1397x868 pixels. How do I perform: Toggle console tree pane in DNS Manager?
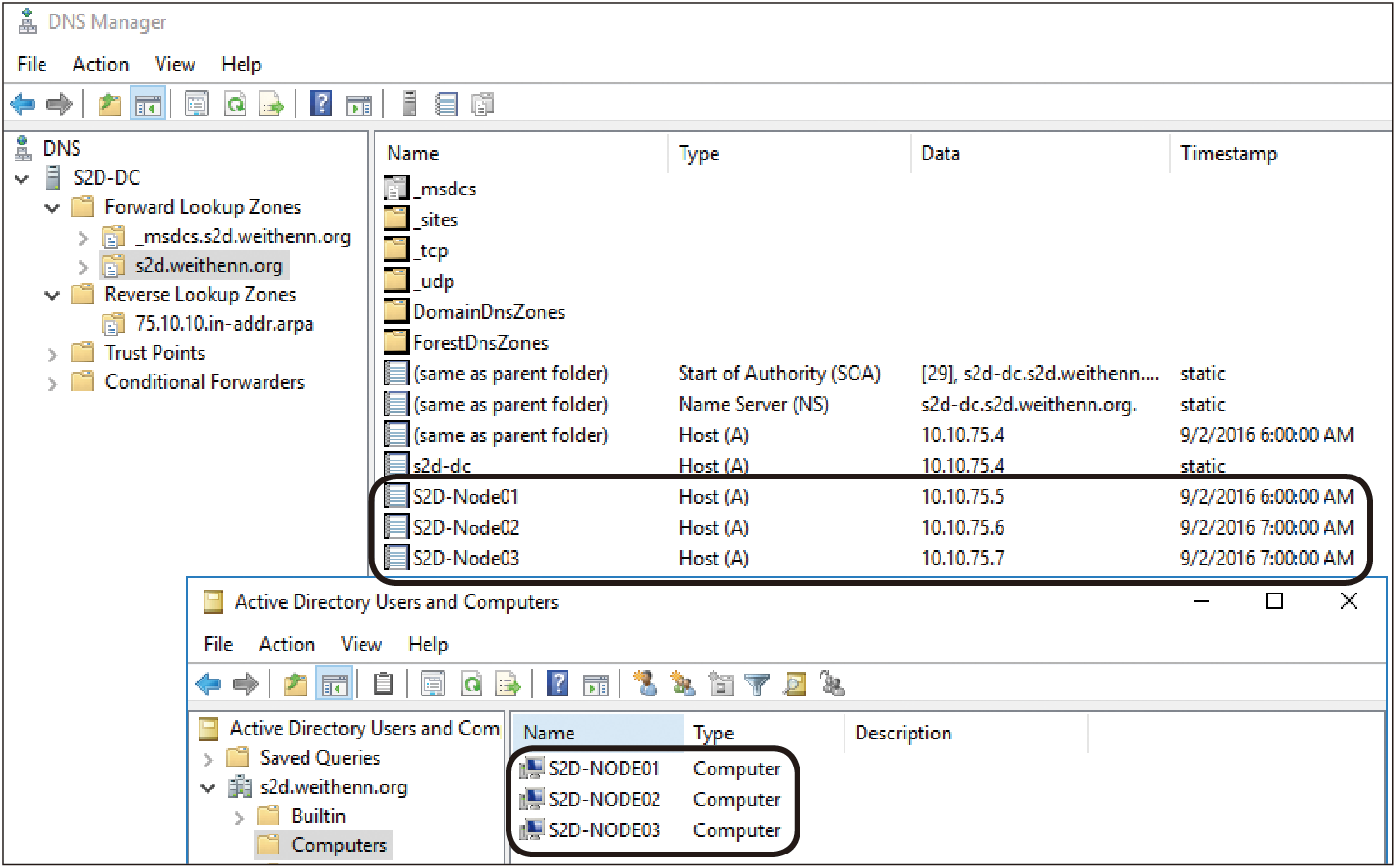pos(148,103)
